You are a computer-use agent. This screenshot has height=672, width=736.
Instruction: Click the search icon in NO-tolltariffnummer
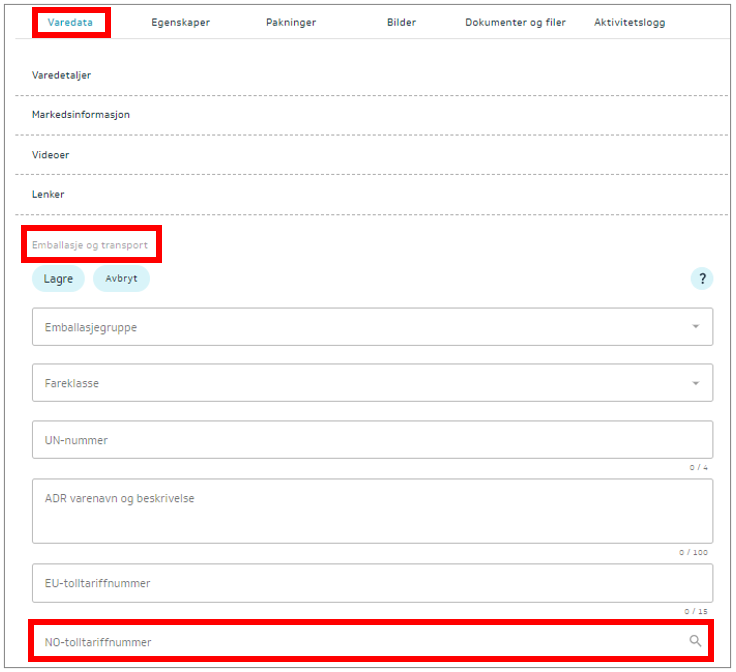695,641
